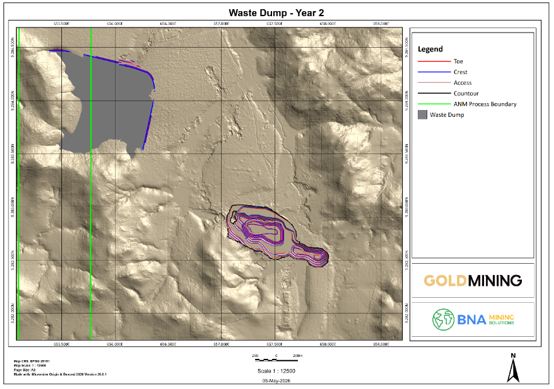This screenshot has height=389, width=554.
Task: Click the BNA globe logo icon
Action: (x=443, y=319)
